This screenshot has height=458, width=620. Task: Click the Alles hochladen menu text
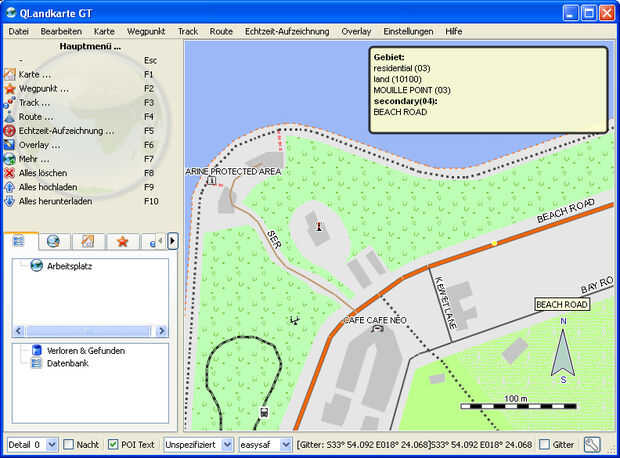click(48, 187)
